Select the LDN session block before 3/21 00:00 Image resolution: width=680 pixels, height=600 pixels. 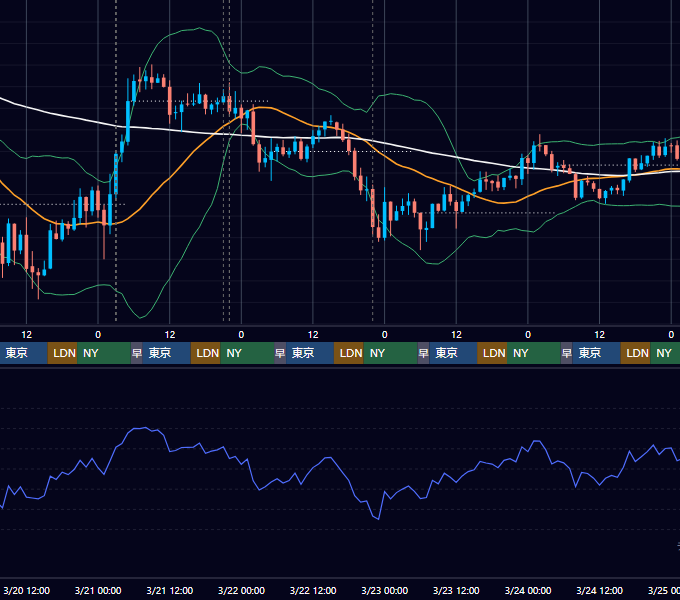pos(62,353)
